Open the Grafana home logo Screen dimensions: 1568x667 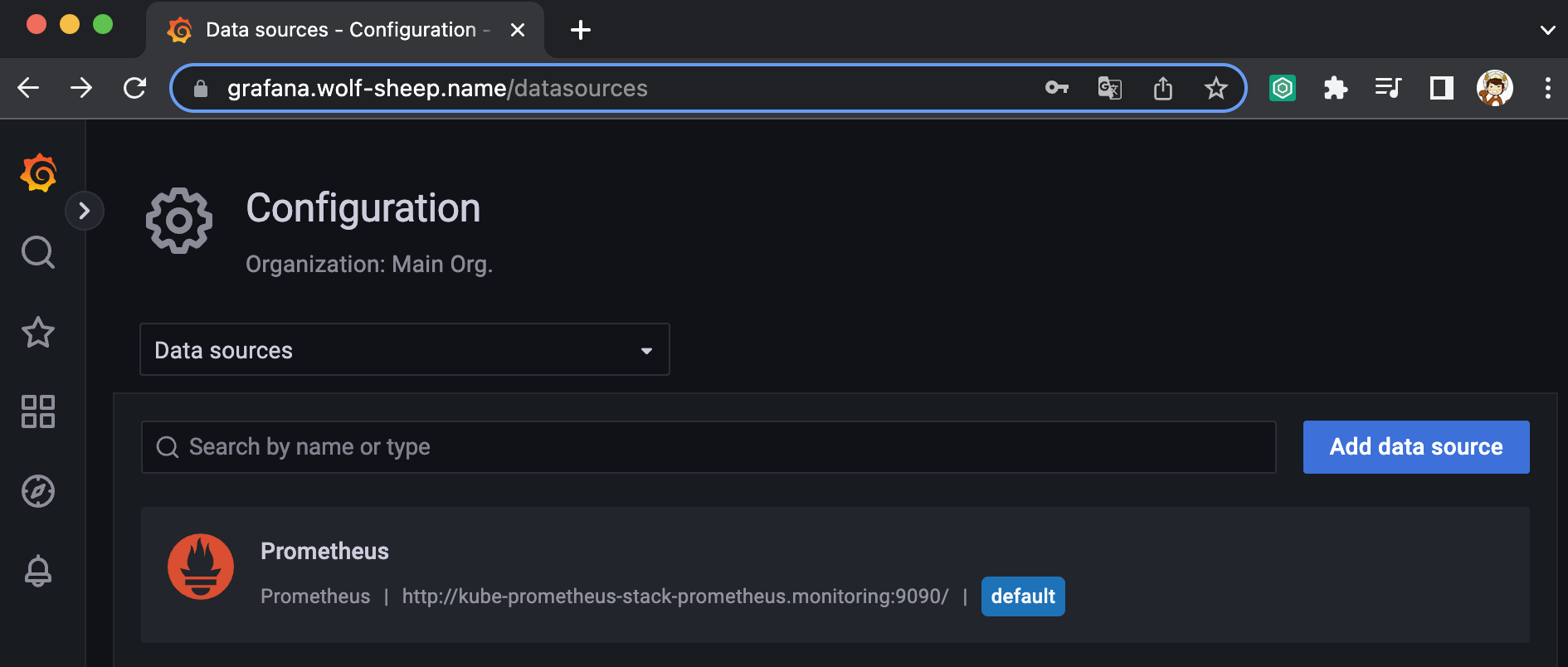click(x=39, y=173)
